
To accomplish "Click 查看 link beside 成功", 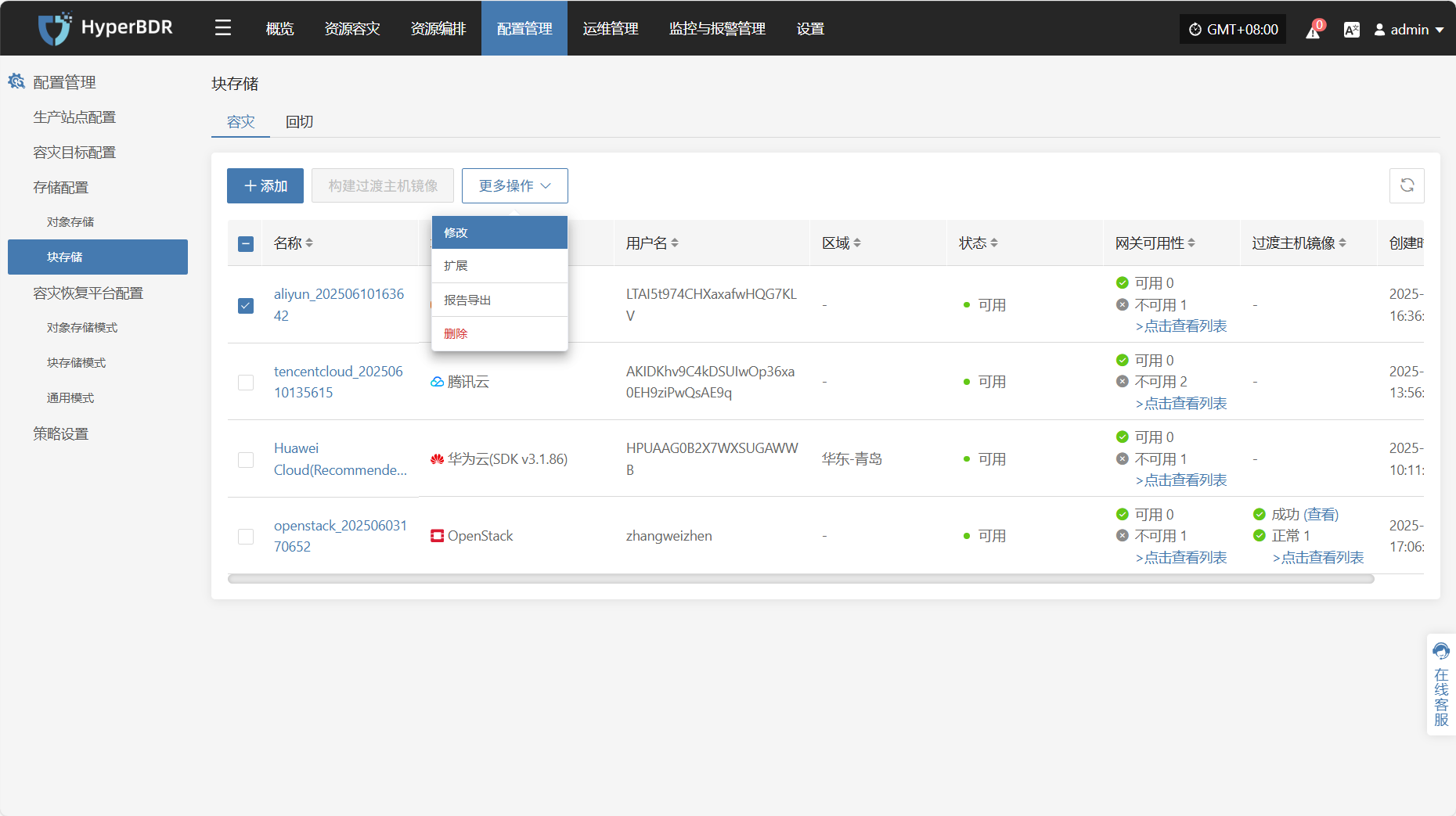I will [x=1321, y=514].
